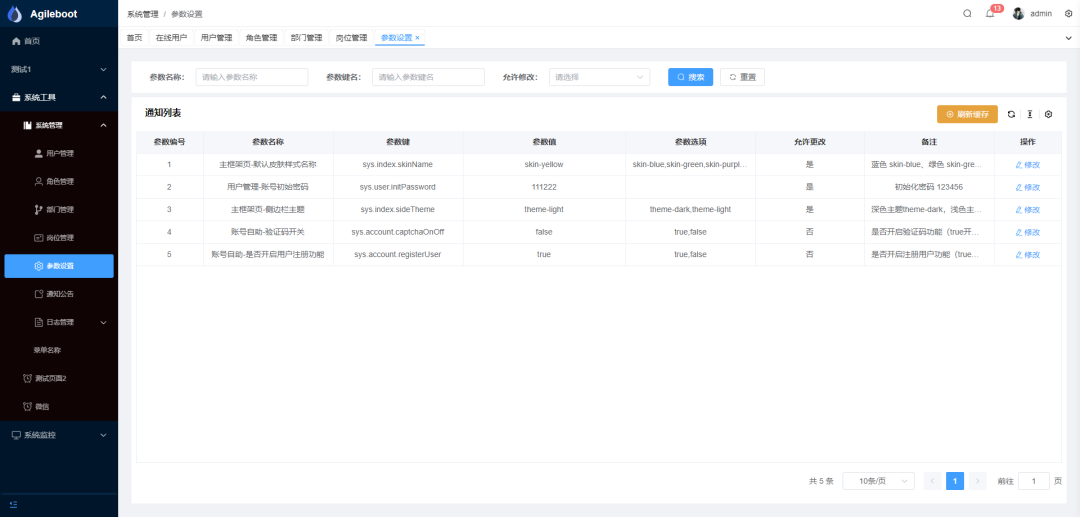Close the 参数设置 tab
This screenshot has width=1080, height=517.
(417, 38)
